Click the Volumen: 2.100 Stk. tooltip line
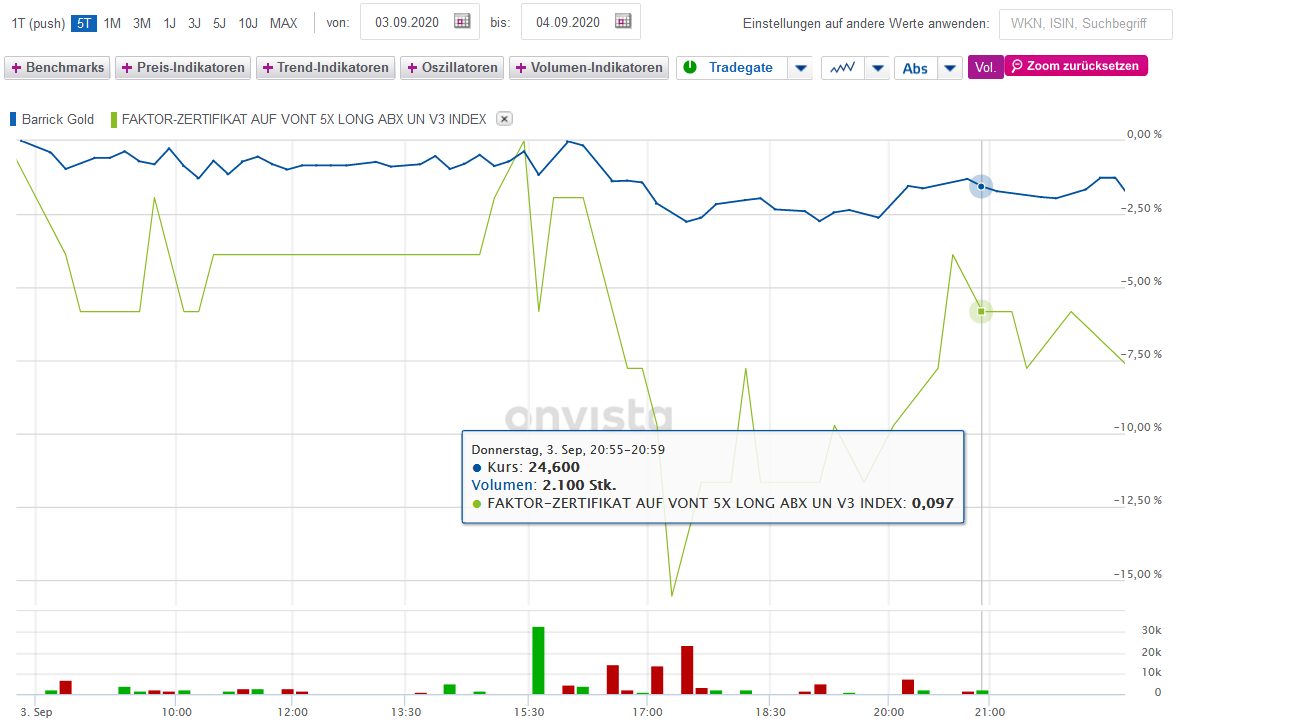 coord(544,485)
